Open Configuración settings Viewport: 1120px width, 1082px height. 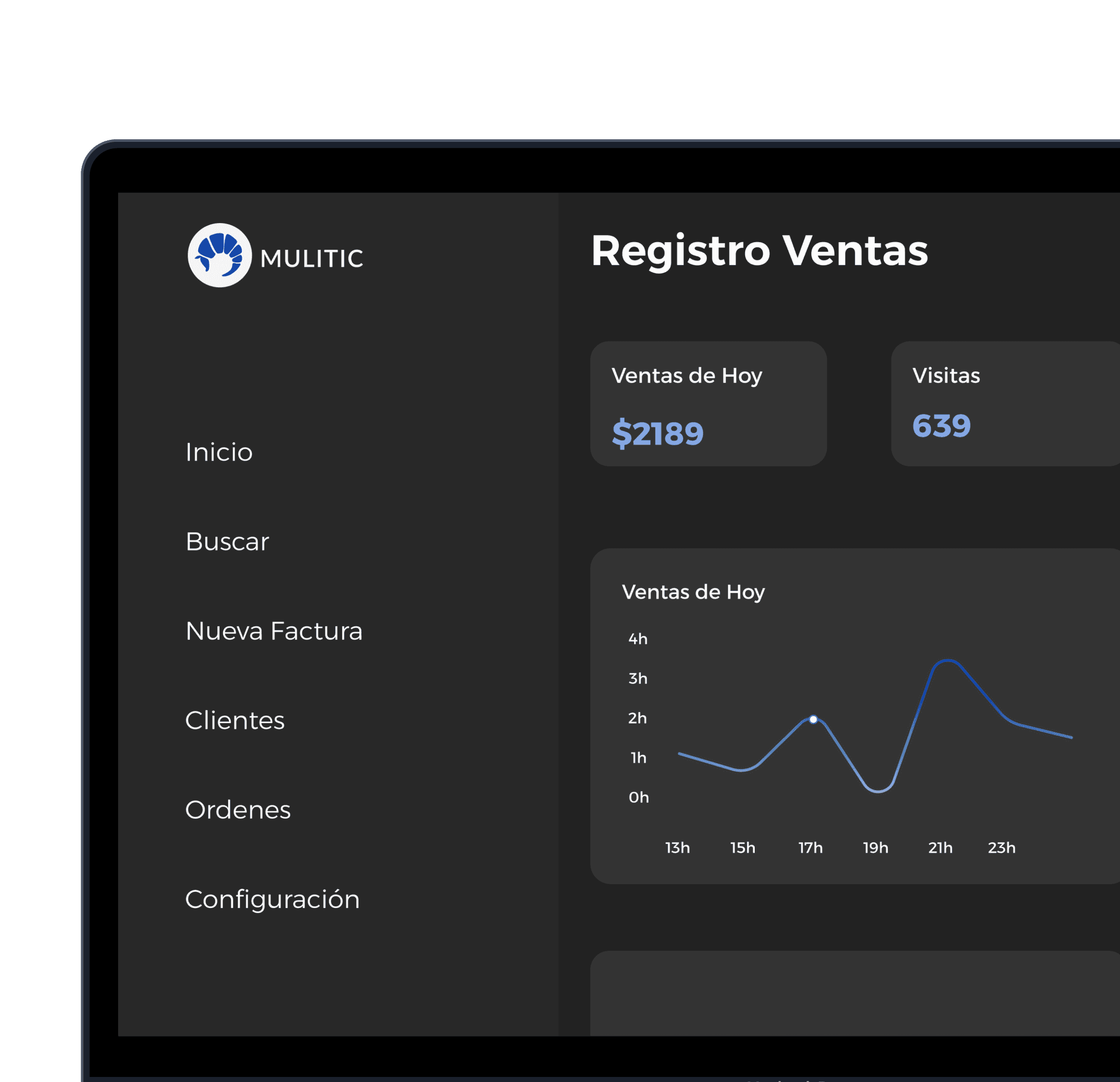click(x=272, y=898)
